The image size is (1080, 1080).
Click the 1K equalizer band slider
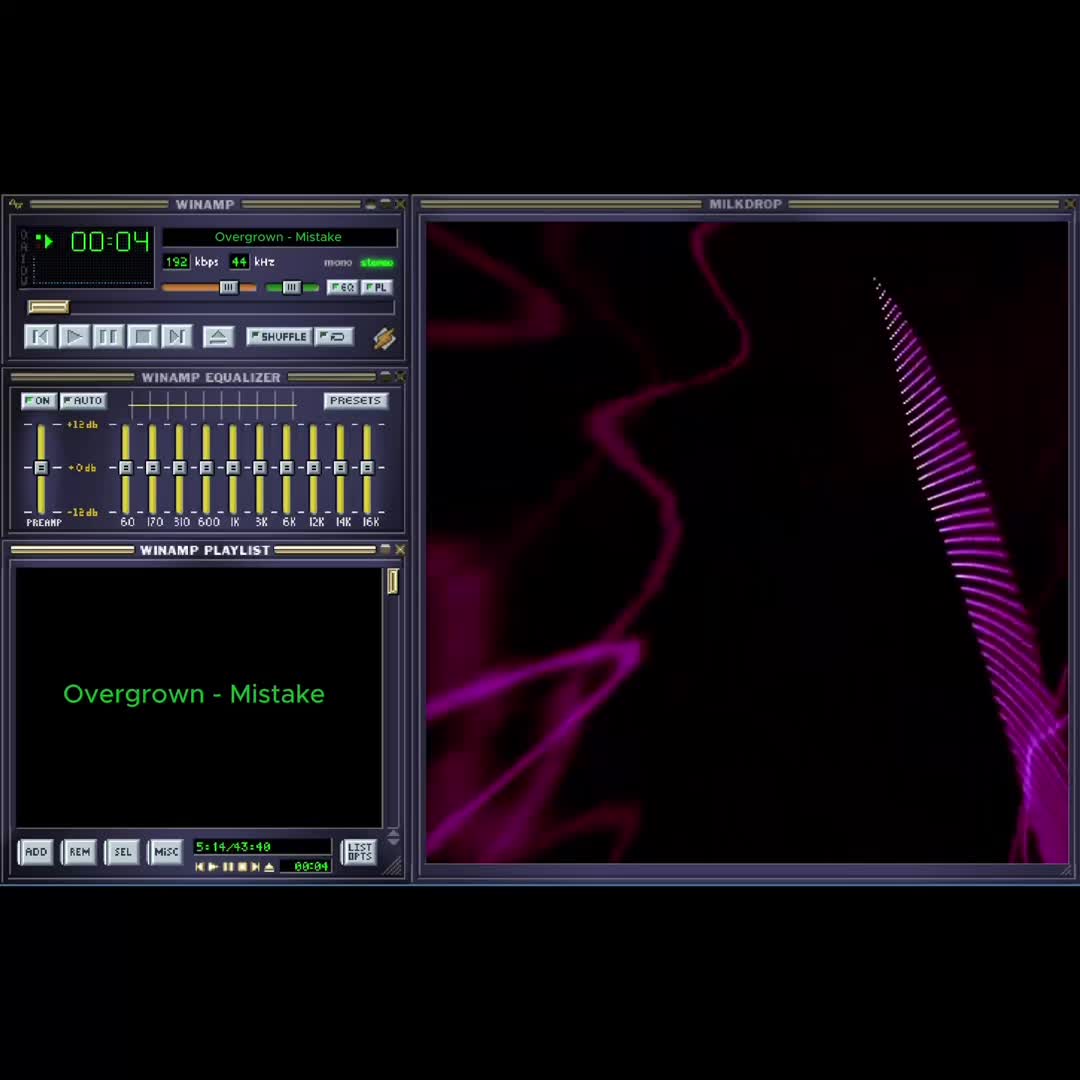pos(233,468)
